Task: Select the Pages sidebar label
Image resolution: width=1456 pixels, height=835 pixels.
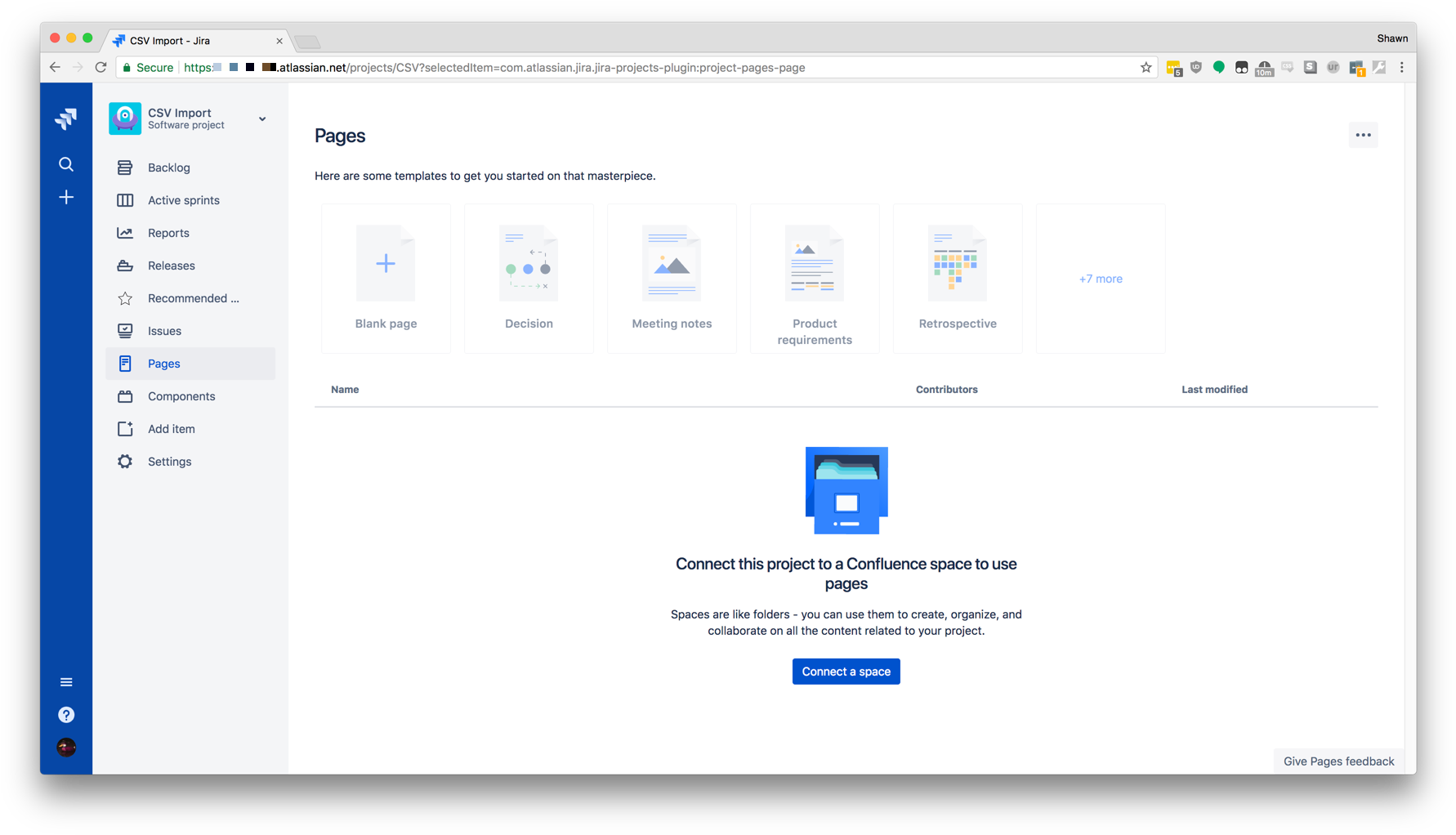Action: (163, 364)
